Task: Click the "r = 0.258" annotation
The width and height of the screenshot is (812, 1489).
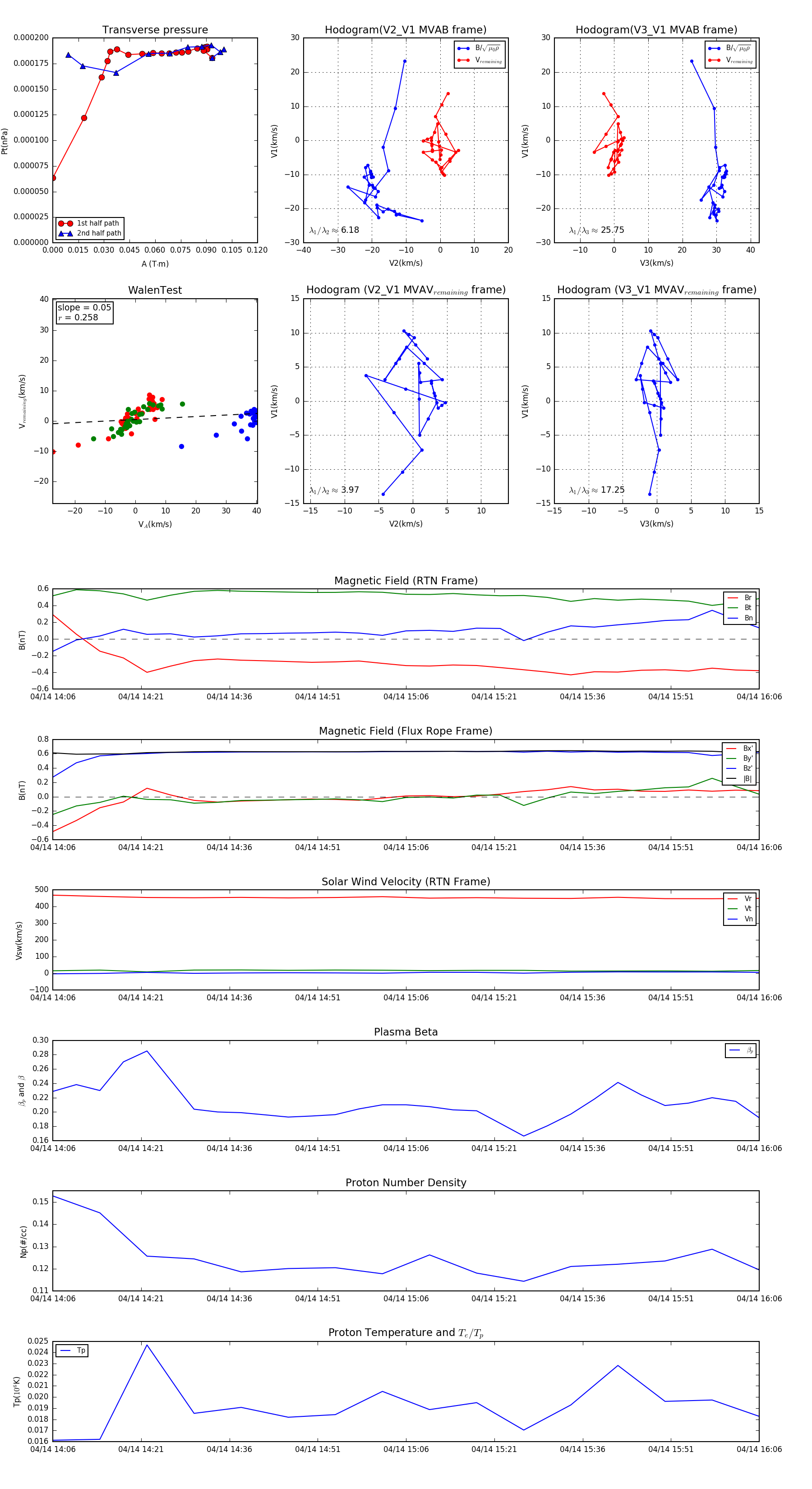Action: 78,317
